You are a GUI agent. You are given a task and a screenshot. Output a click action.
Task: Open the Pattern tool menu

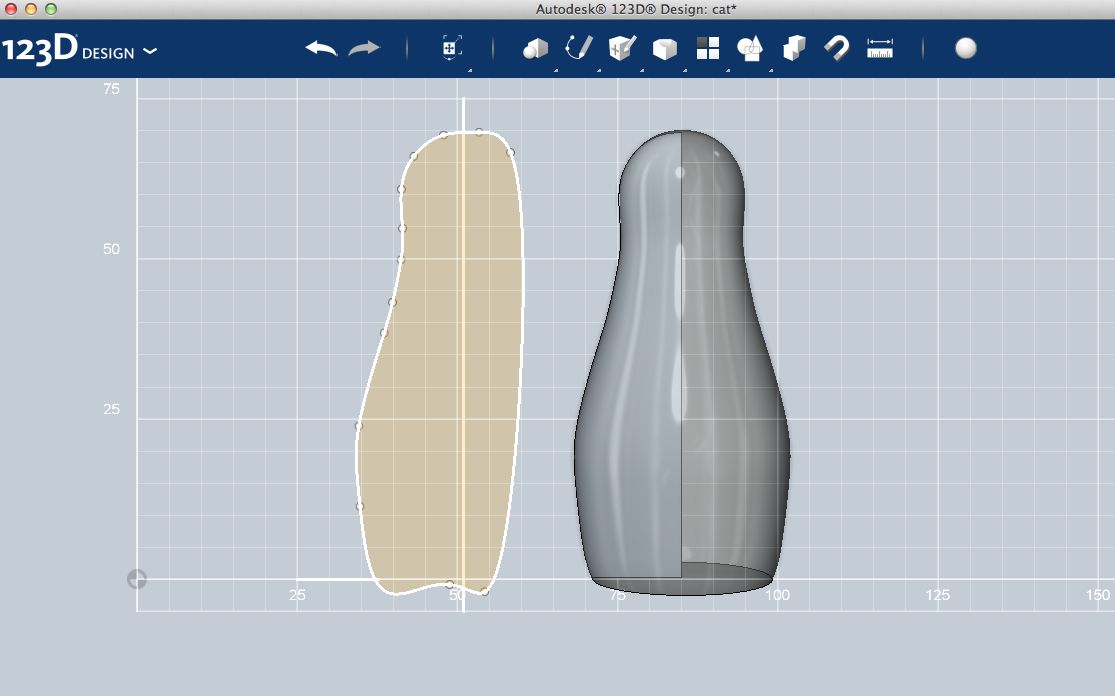pos(708,48)
